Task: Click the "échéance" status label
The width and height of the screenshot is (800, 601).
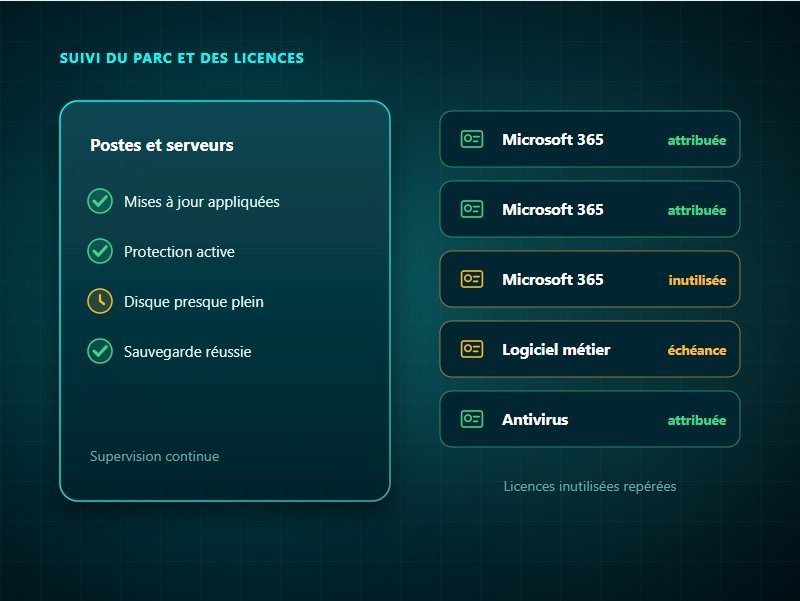Action: click(697, 350)
